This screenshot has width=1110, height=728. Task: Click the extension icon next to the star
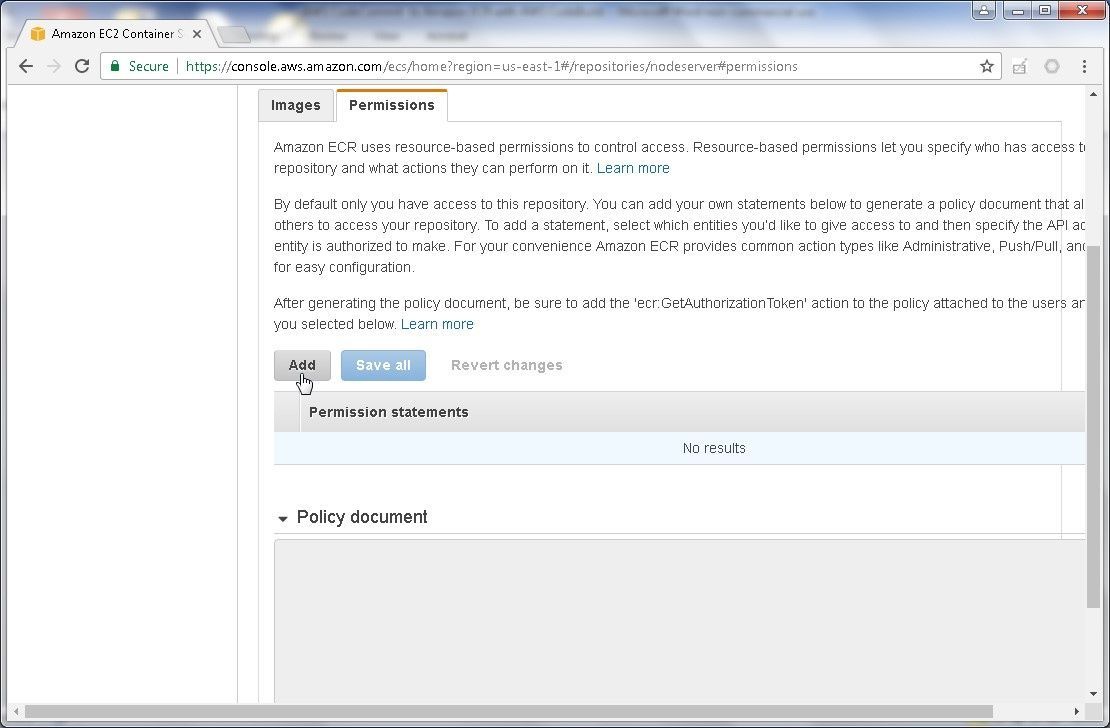(x=1019, y=67)
